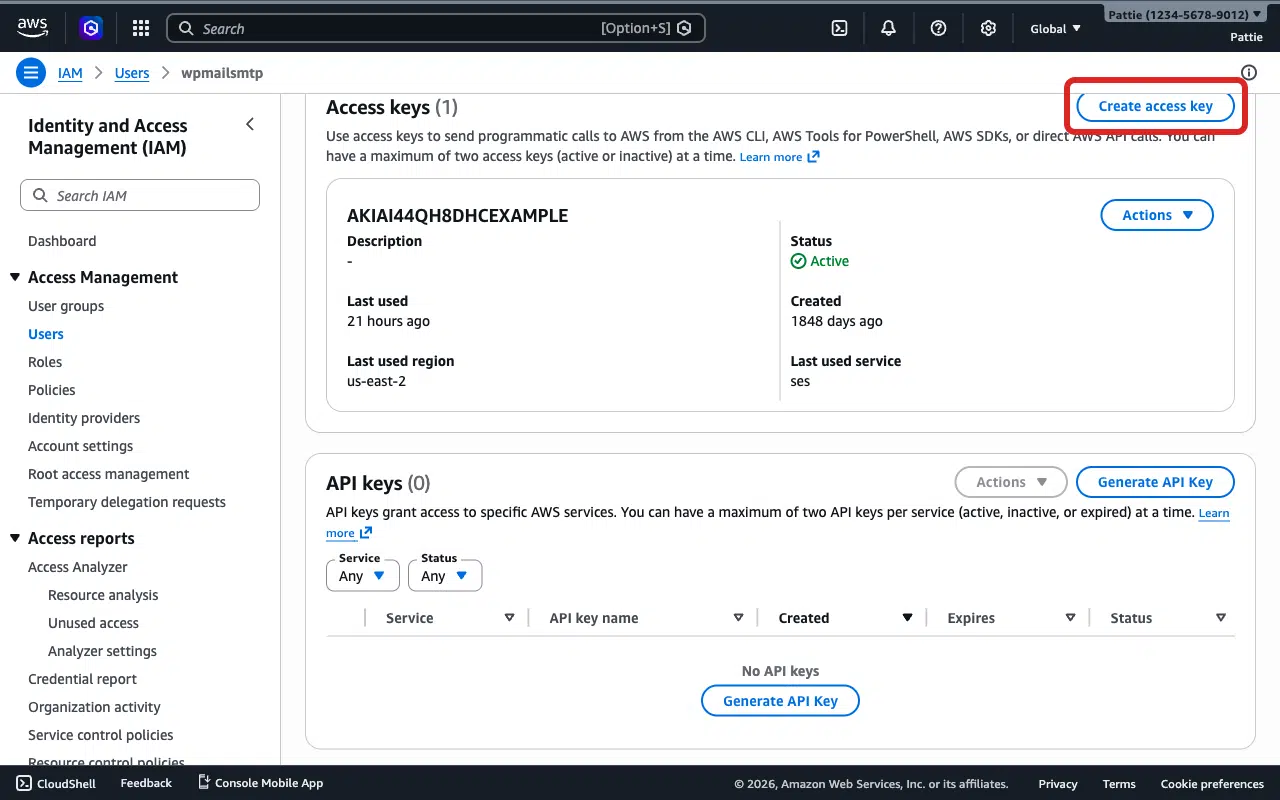Click the Amazon Q icon in the search box
Viewport: 1280px width, 800px height.
684,28
